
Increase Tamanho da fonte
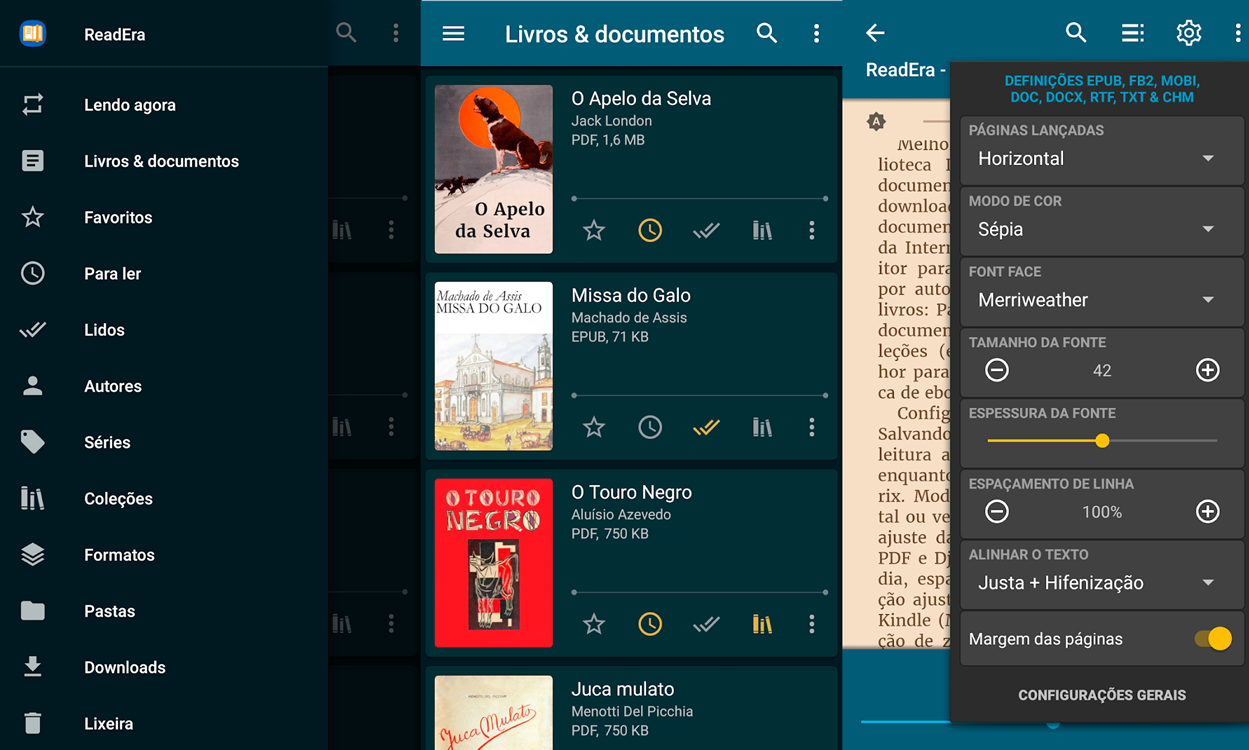tap(1208, 370)
